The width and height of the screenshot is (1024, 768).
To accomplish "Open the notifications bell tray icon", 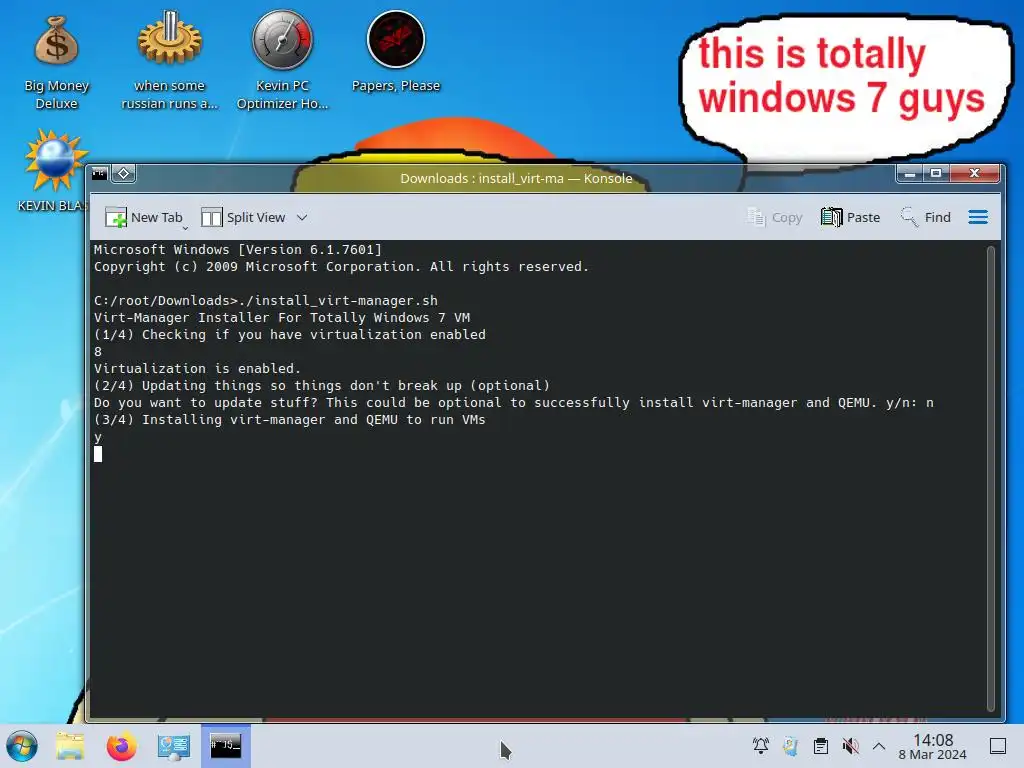I will click(x=761, y=746).
